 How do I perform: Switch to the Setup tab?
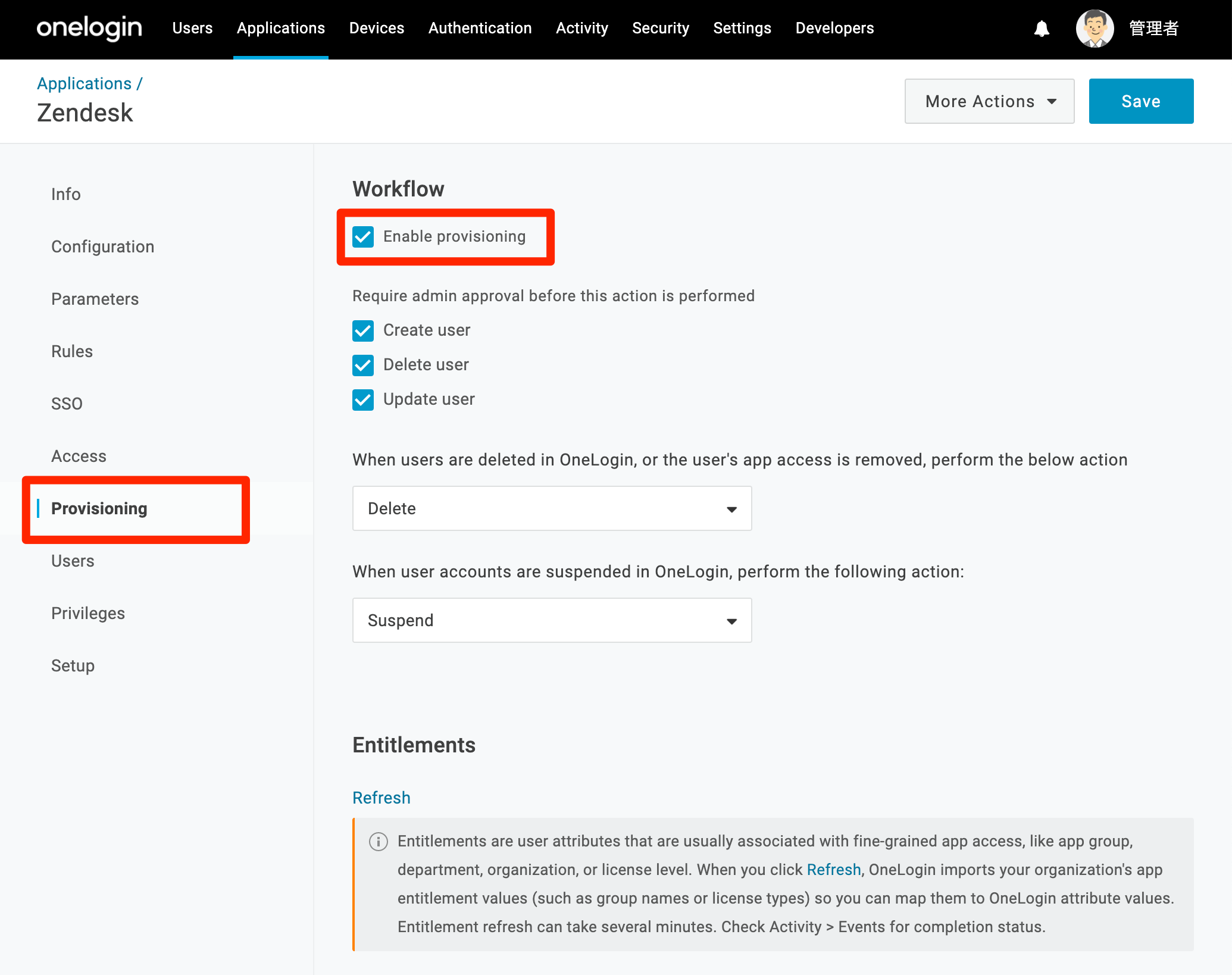(73, 665)
